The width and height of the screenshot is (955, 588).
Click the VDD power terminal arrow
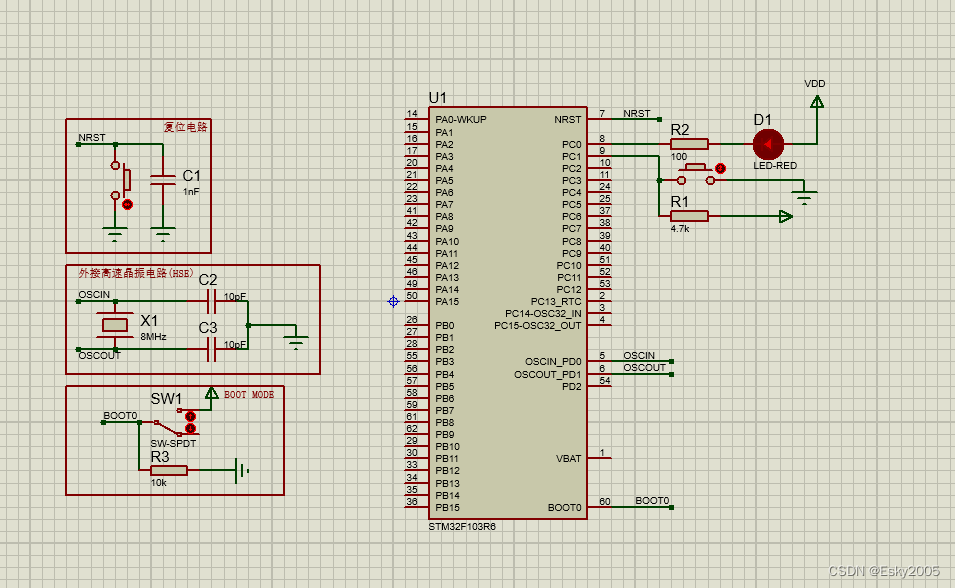click(x=817, y=102)
